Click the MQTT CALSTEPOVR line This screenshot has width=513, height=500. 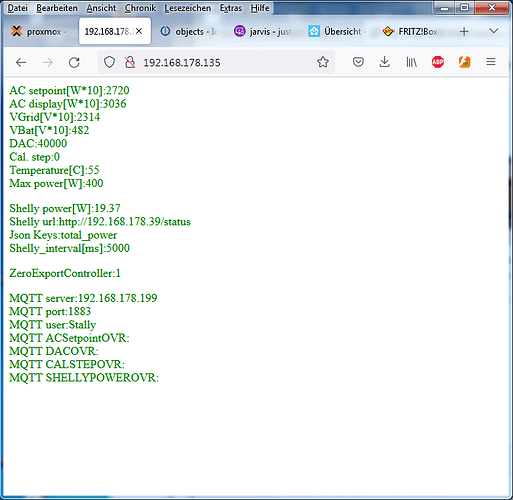pos(67,364)
